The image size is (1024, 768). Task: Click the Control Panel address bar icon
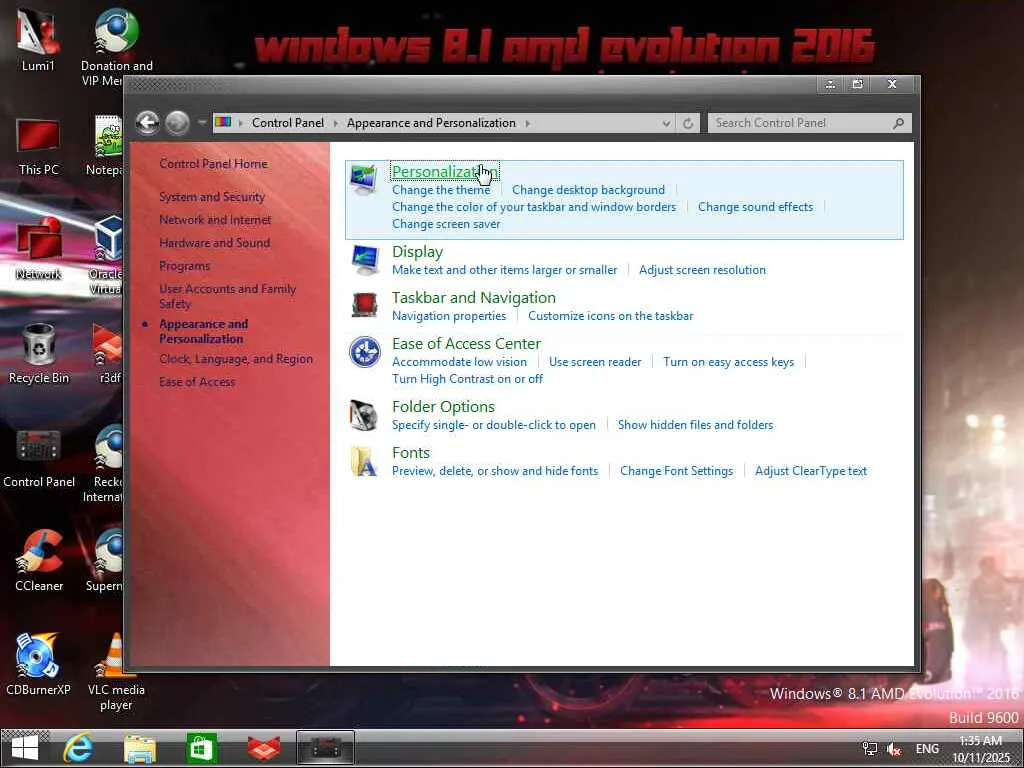pyautogui.click(x=223, y=122)
